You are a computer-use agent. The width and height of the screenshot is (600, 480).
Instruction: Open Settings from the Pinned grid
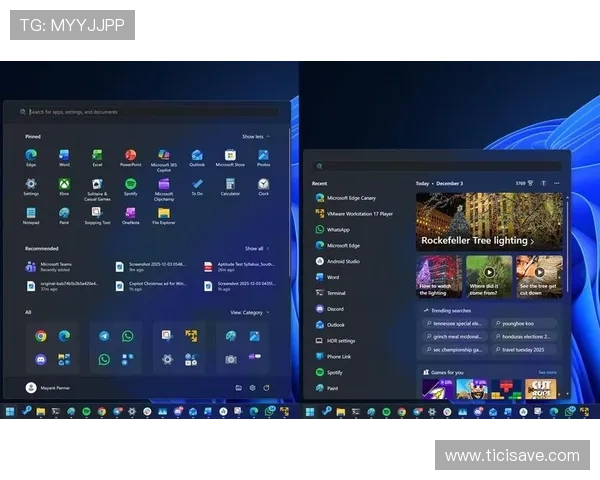pos(31,186)
